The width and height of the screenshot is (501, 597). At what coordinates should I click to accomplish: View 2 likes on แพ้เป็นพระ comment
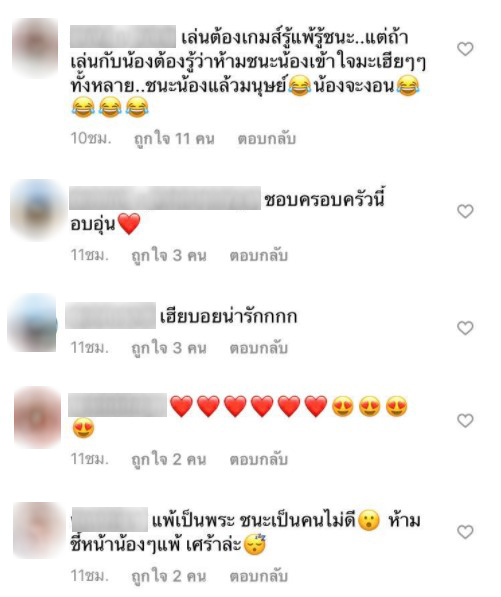click(169, 576)
